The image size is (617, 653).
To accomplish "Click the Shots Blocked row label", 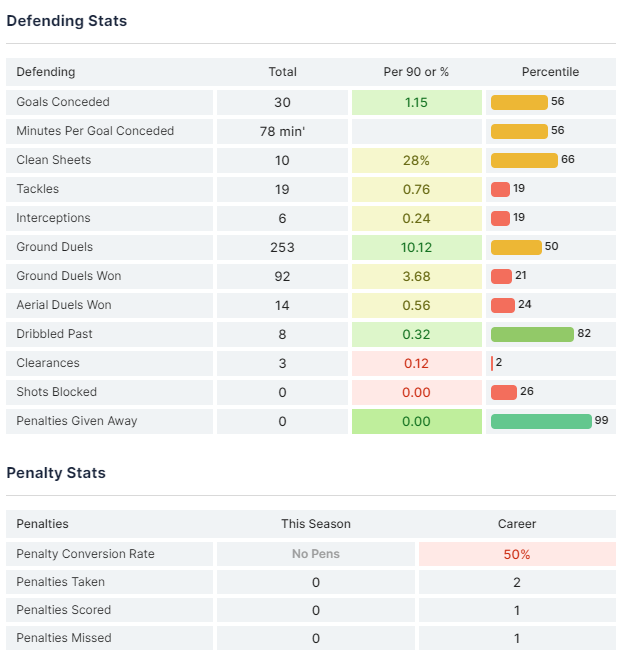I will point(57,392).
